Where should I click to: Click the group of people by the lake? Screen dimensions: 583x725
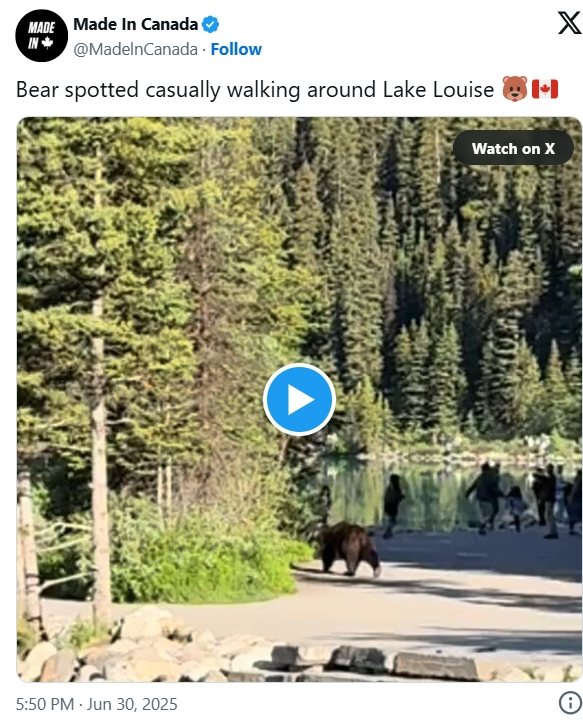pyautogui.click(x=522, y=499)
